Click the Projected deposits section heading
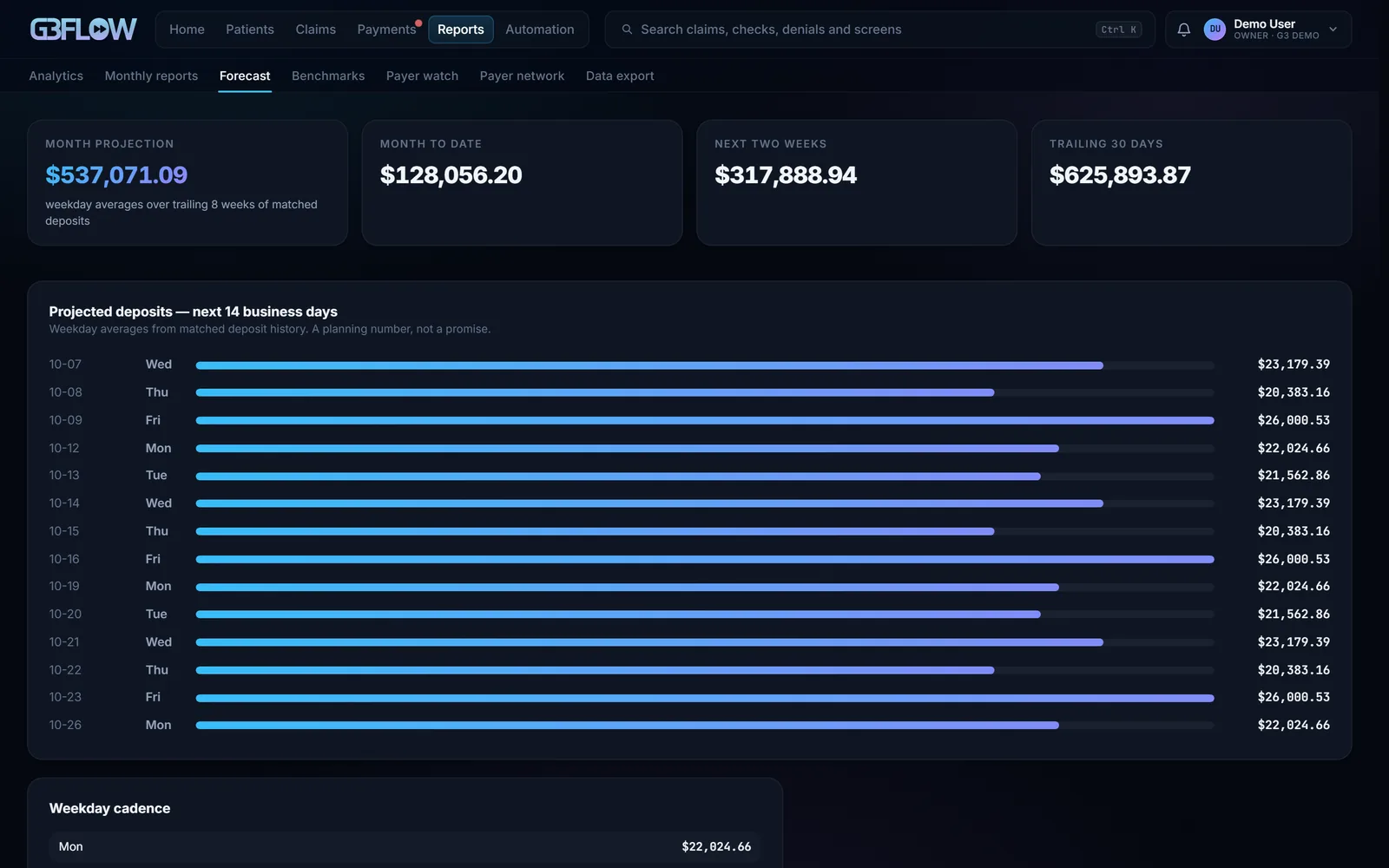This screenshot has height=868, width=1389. (x=193, y=312)
